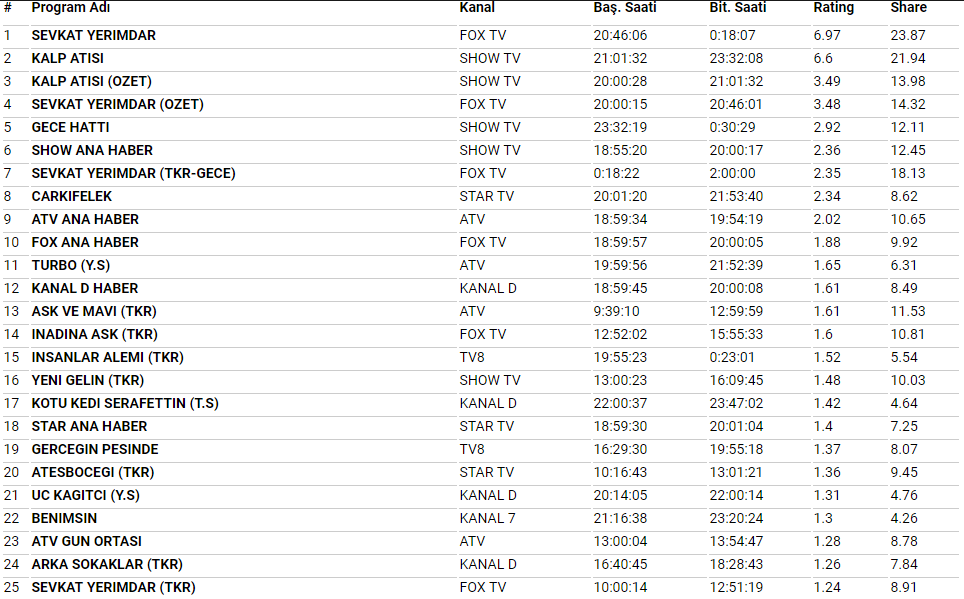Select the GERCEGIN PESINDE program
The height and width of the screenshot is (599, 964).
point(95,449)
